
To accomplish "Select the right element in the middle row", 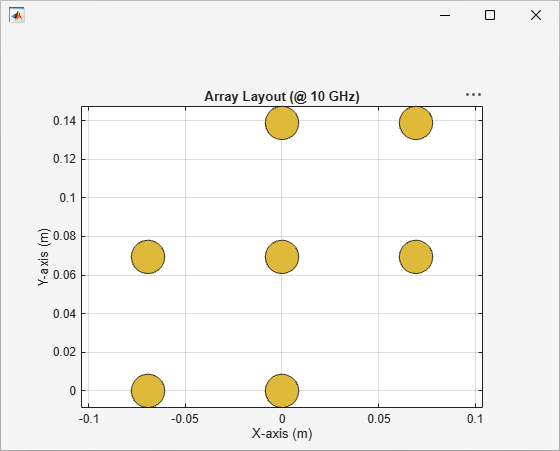I will point(416,257).
